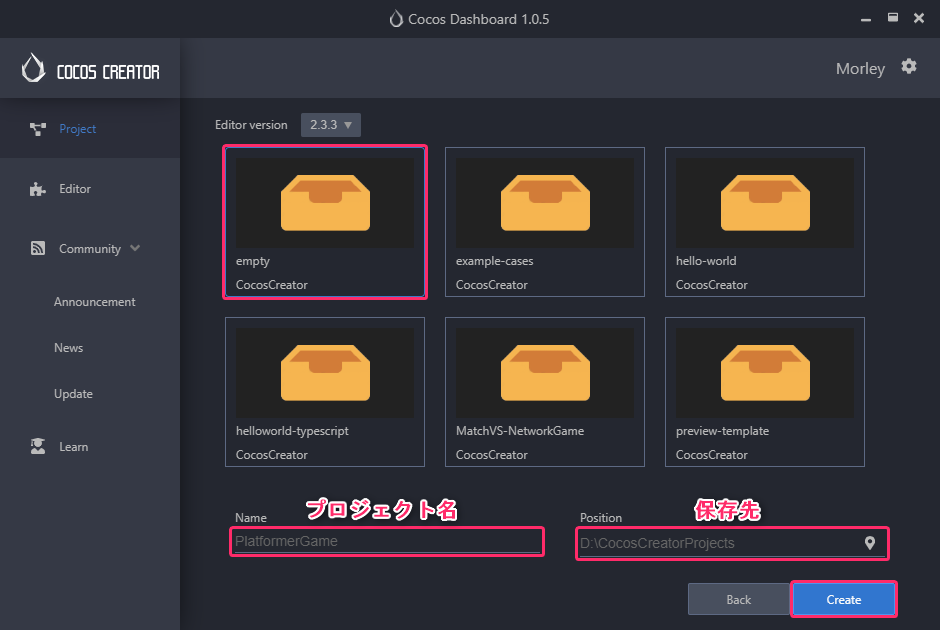Click the example-cases template box icon
This screenshot has width=940, height=630.
[x=546, y=203]
